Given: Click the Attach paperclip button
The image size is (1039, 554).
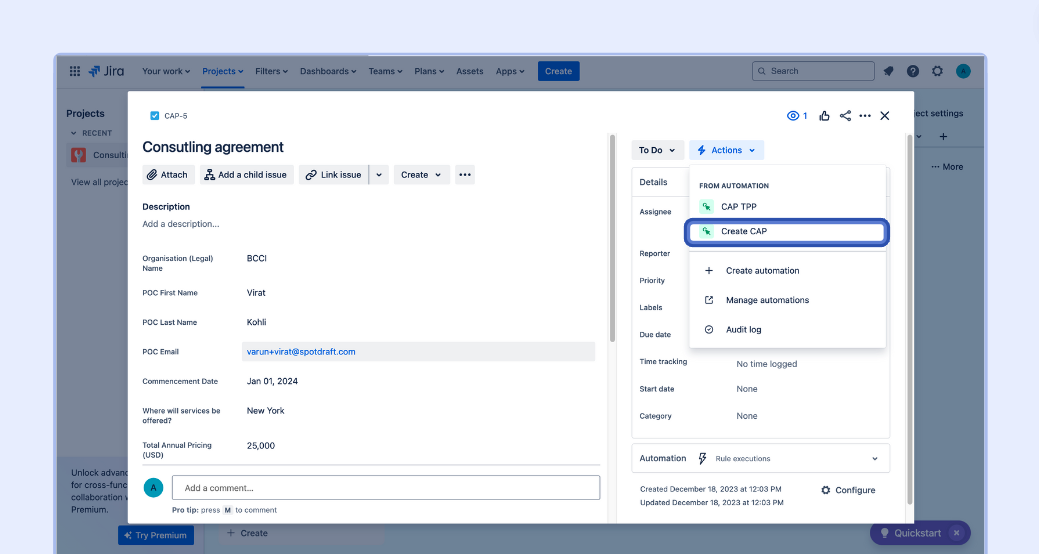Looking at the screenshot, I should pos(167,175).
